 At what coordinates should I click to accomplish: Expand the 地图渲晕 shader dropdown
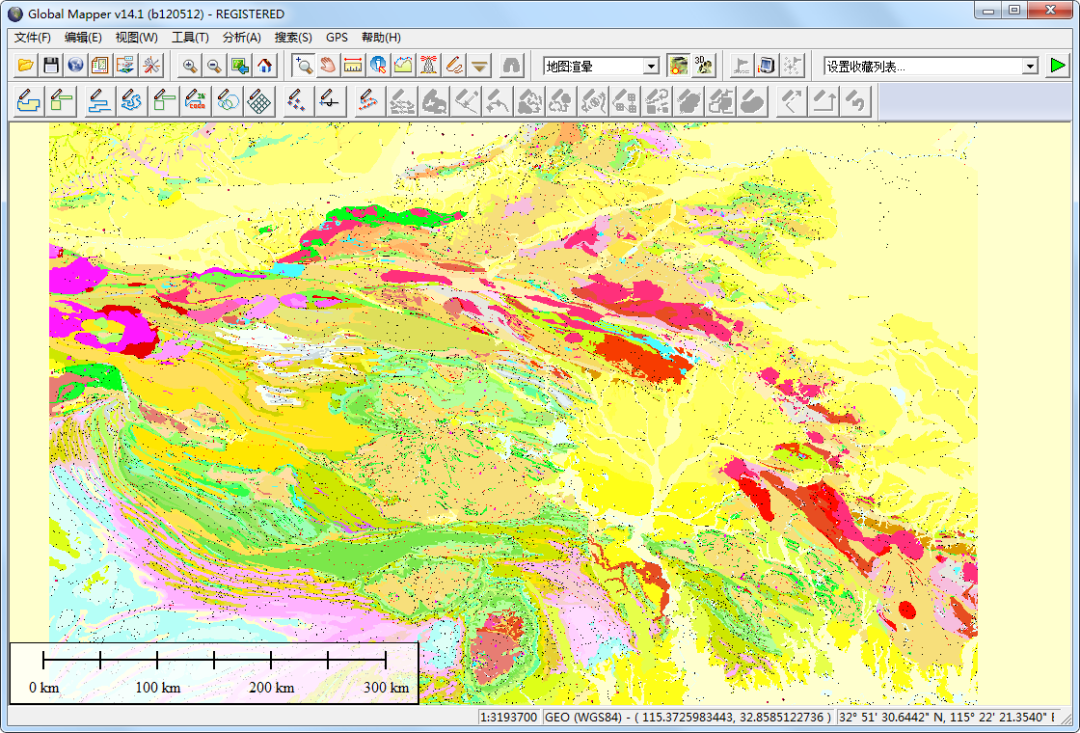tap(651, 66)
